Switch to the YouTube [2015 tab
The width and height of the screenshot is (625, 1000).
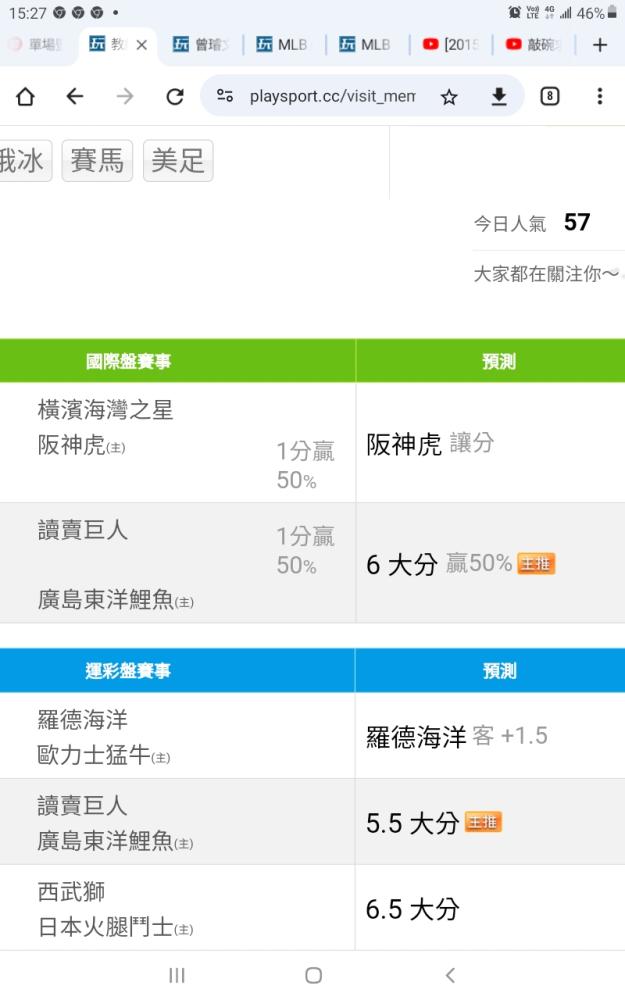pyautogui.click(x=450, y=45)
